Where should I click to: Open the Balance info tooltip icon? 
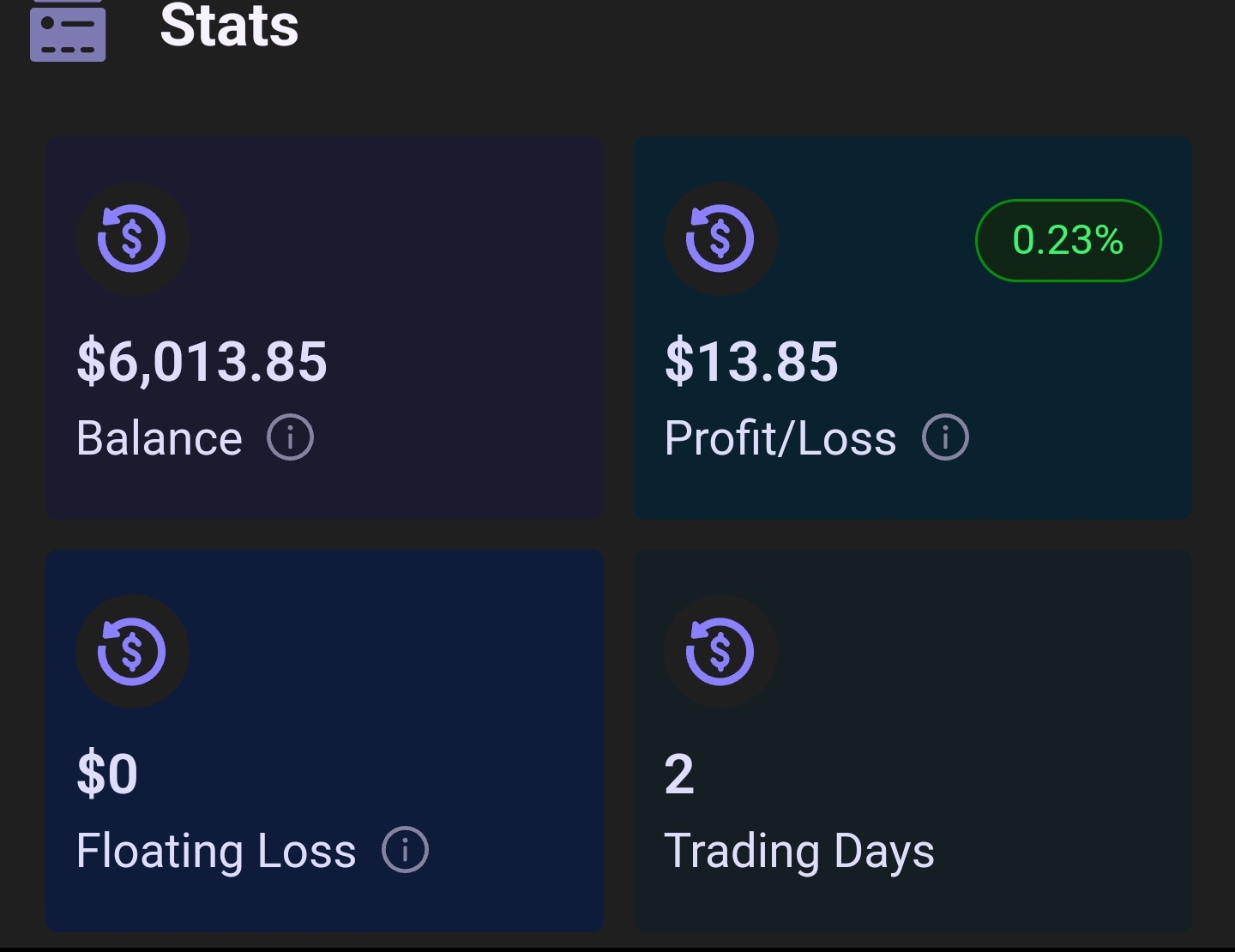click(x=290, y=437)
